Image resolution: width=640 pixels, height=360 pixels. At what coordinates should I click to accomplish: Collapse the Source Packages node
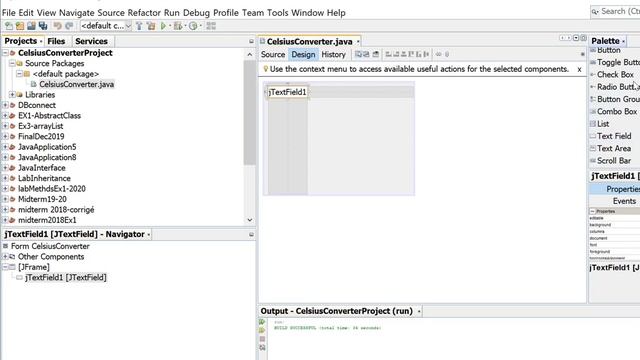click(12, 63)
